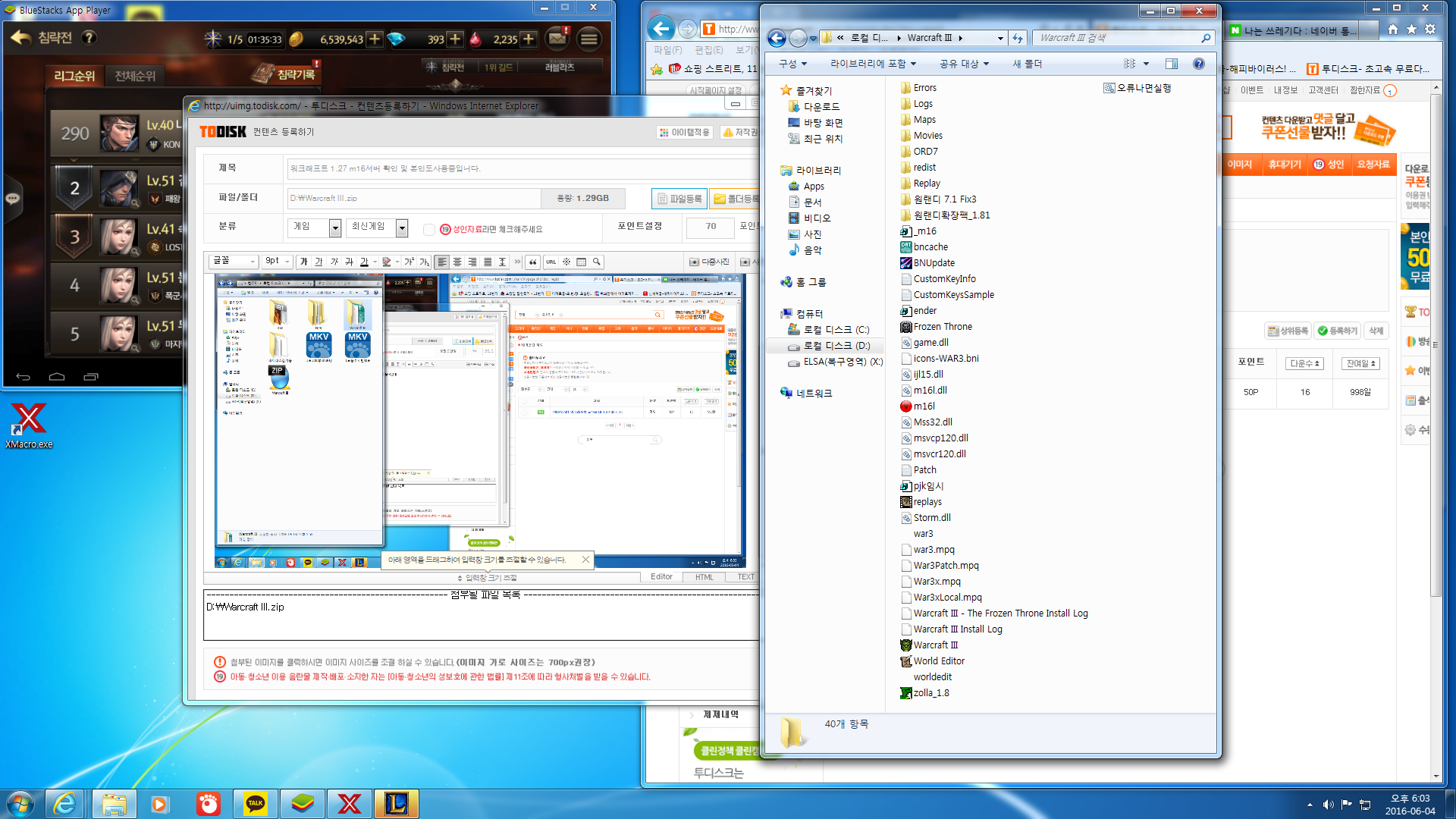Open Internet Explorer from the taskbar
This screenshot has width=1456, height=819.
(65, 803)
